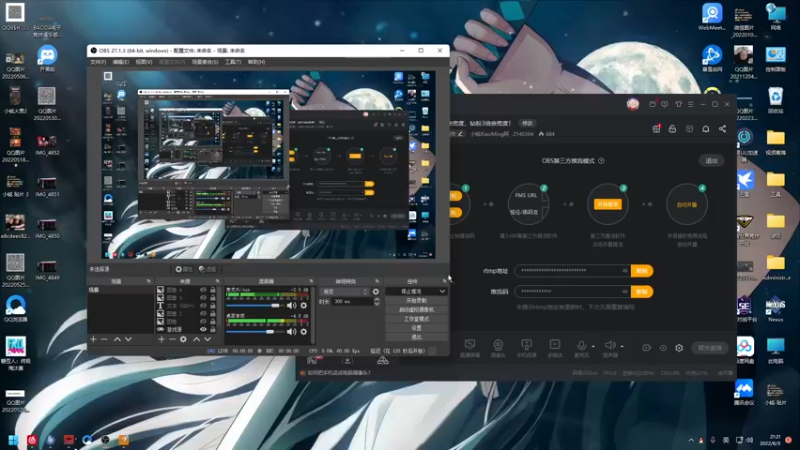Toggle visibility of 图像 4 source

click(203, 290)
